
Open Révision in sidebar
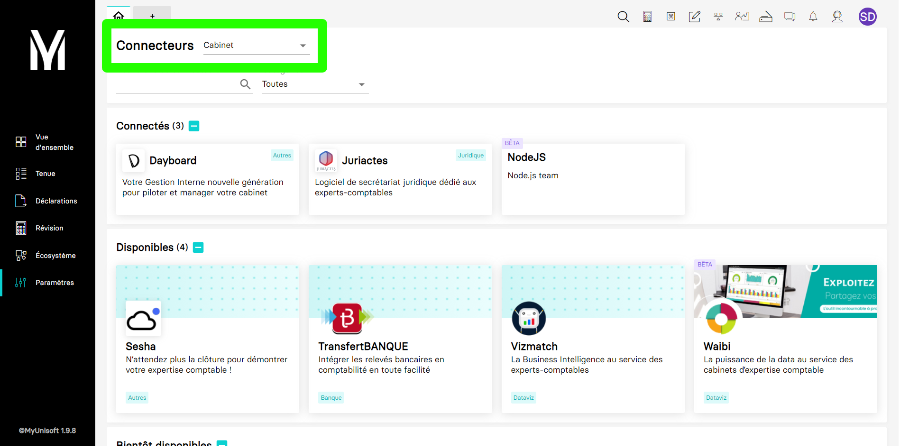(x=39, y=228)
